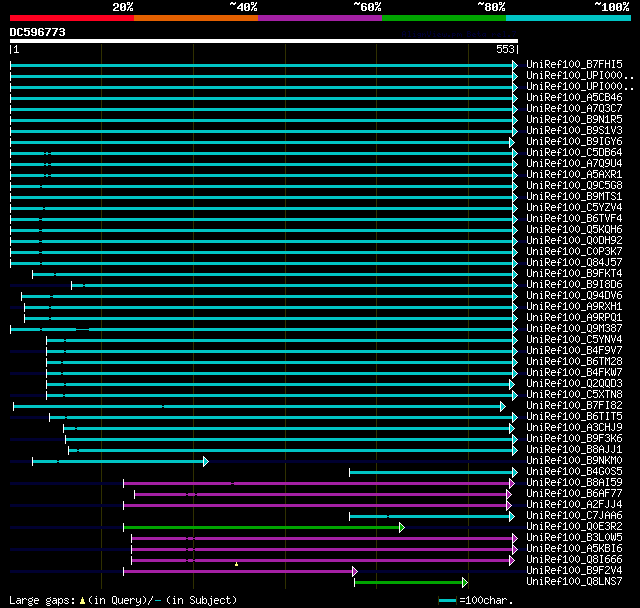Click the UniRef100_C7JAA6 label

click(574, 516)
